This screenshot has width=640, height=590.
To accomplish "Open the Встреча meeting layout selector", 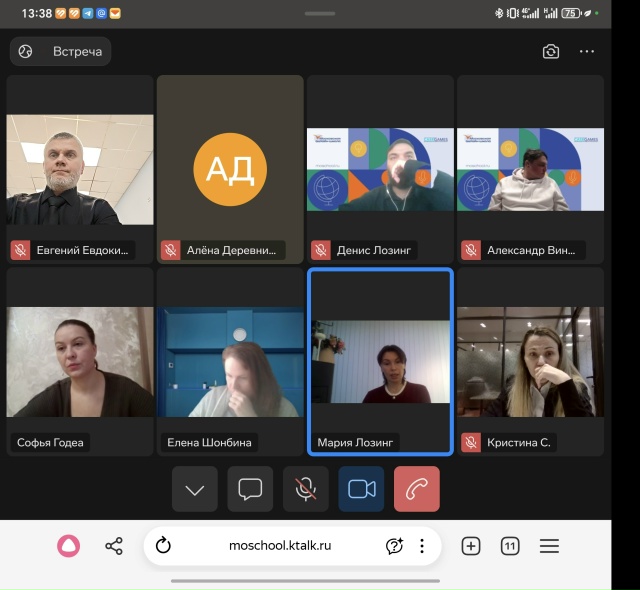I will coord(61,51).
